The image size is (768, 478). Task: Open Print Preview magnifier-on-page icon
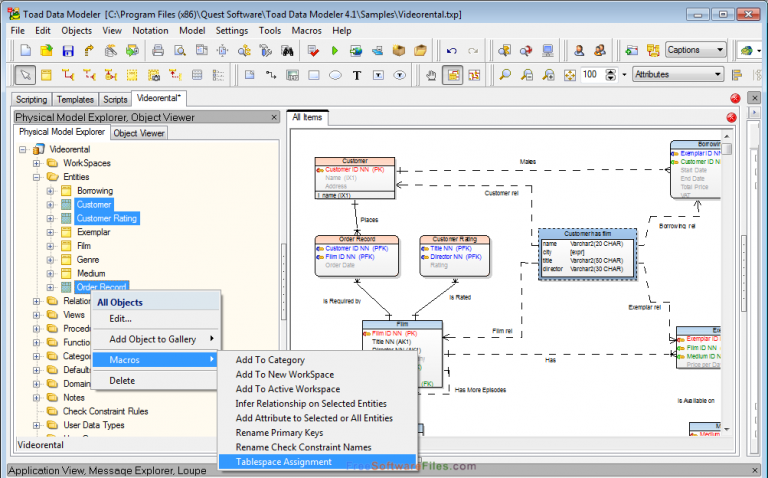tap(180, 50)
